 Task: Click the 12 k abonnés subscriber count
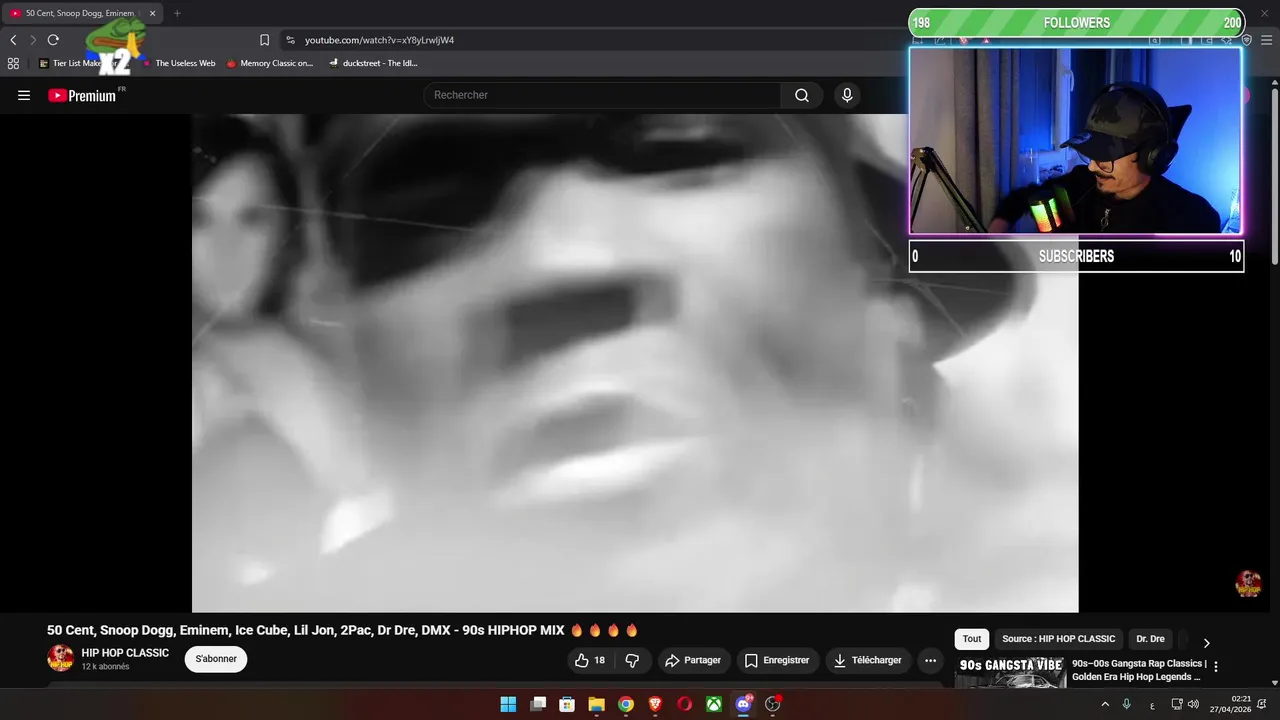[x=105, y=667]
